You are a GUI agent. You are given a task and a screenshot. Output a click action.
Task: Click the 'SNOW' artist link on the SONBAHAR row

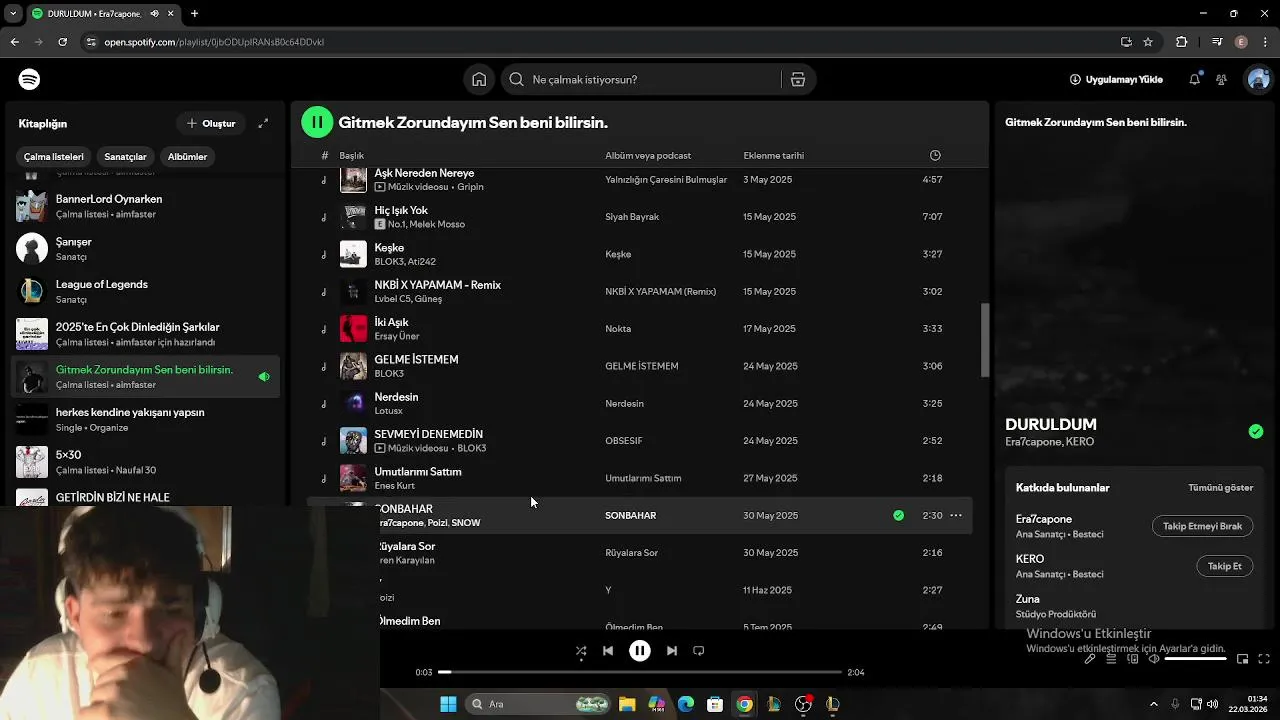tap(466, 523)
